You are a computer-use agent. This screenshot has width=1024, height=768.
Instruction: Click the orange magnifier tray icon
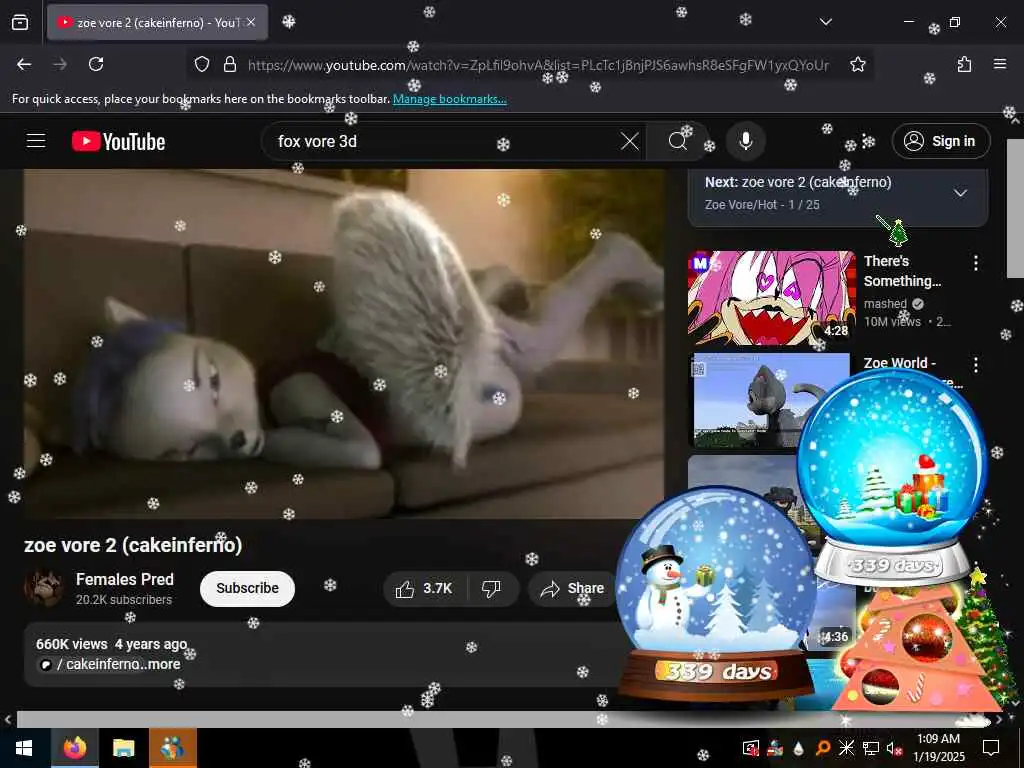tap(823, 748)
